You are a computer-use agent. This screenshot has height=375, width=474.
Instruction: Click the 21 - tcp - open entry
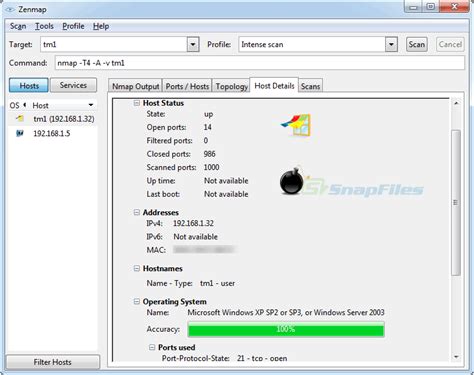pyautogui.click(x=262, y=358)
